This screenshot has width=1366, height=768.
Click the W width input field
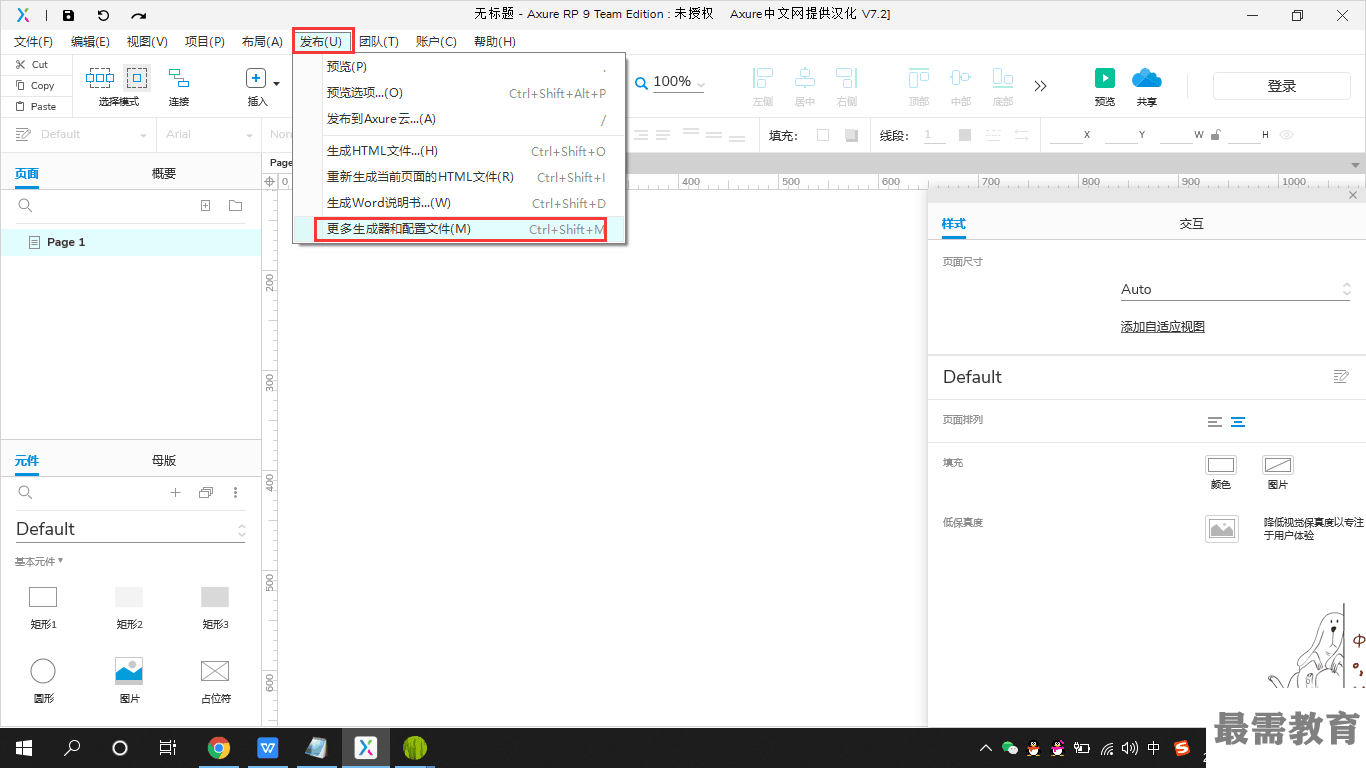click(1177, 135)
